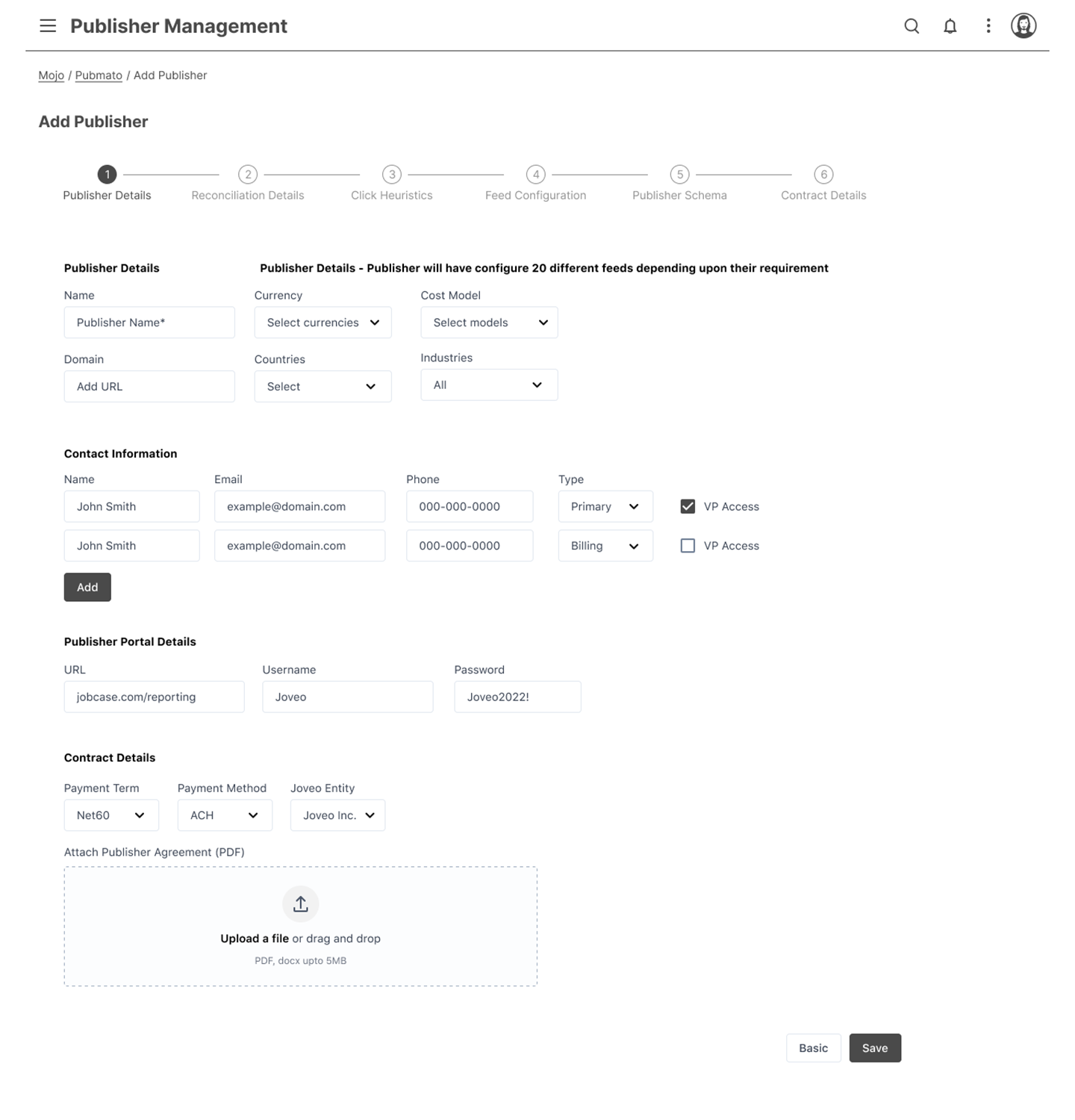Switch to Feed Configuration step
The width and height of the screenshot is (1075, 1120).
click(x=535, y=195)
